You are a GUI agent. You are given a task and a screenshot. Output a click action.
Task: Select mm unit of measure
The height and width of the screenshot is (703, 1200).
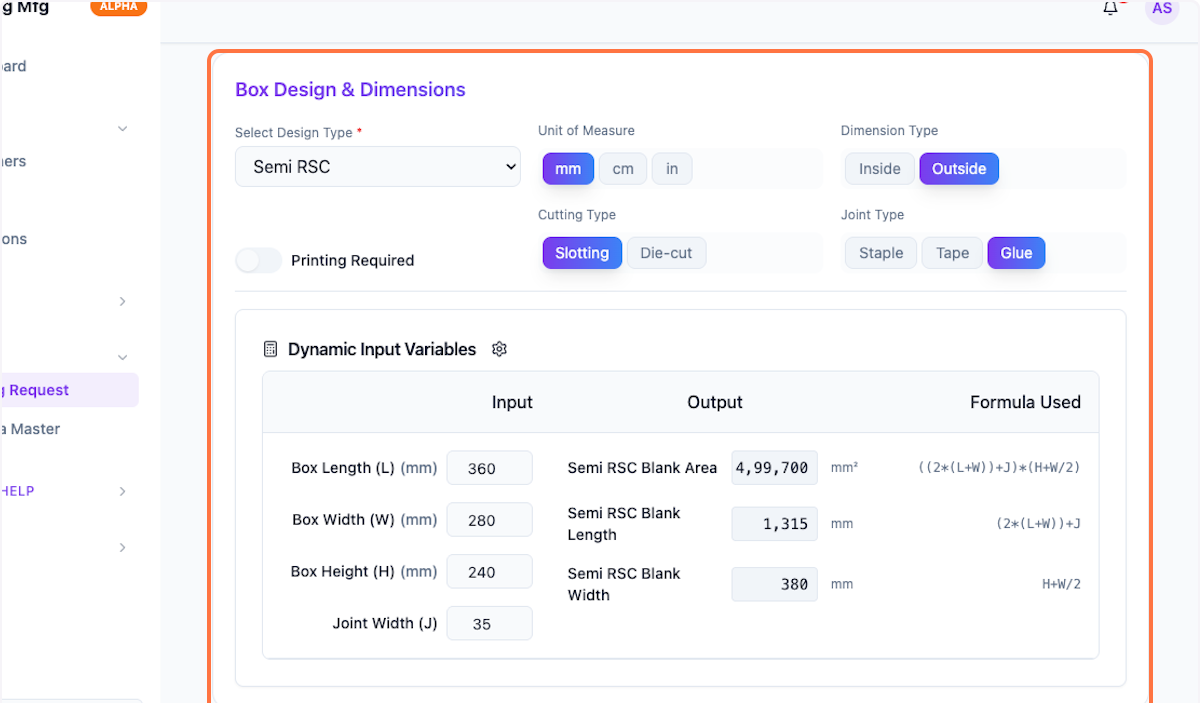pyautogui.click(x=568, y=169)
